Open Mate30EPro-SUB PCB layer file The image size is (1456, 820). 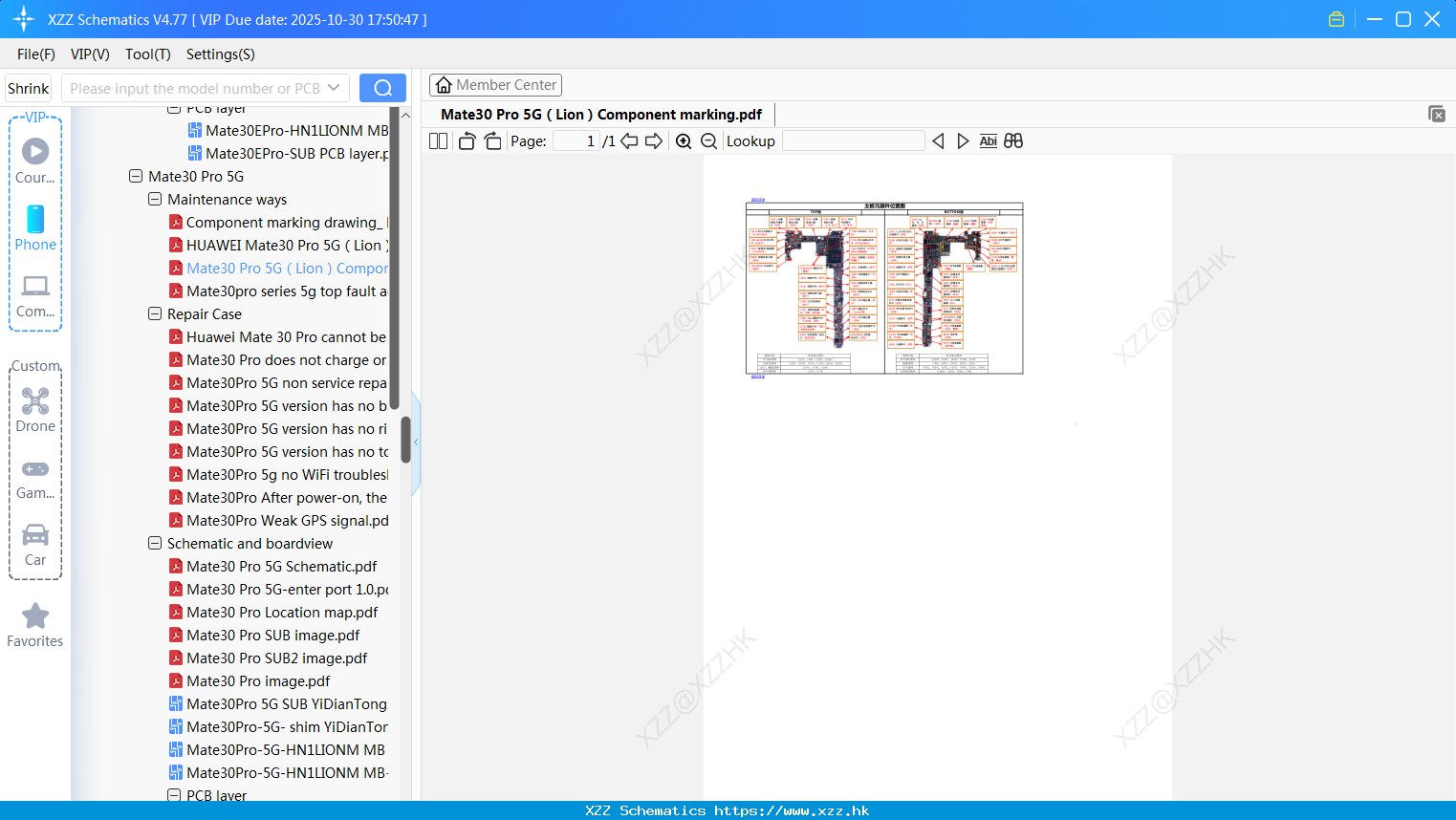point(288,154)
